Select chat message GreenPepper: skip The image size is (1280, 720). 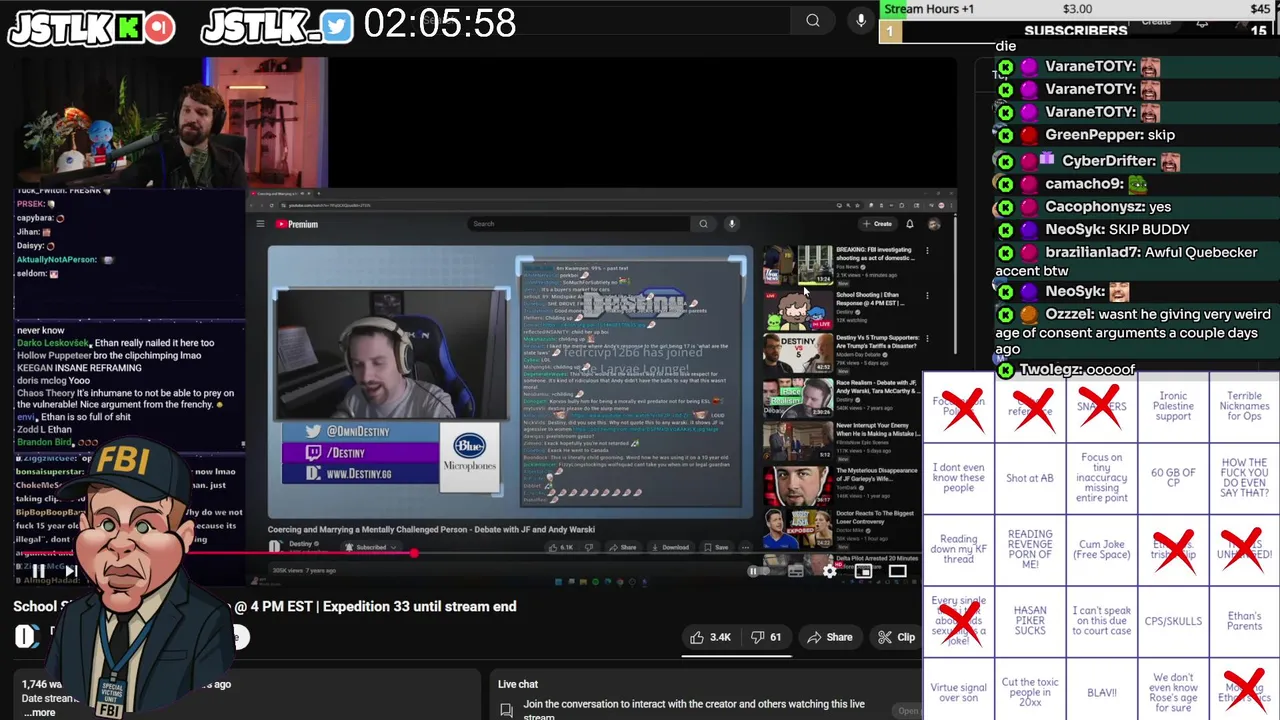(1110, 135)
